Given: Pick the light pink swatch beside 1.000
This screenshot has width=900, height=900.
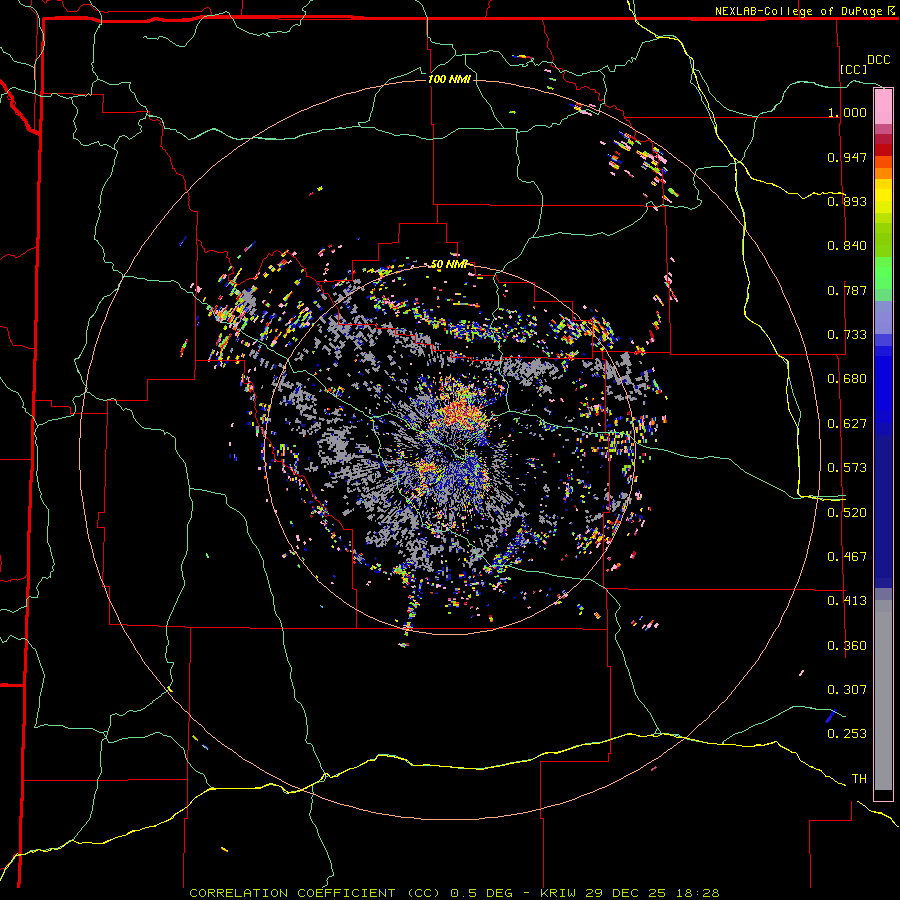Looking at the screenshot, I should (x=883, y=107).
